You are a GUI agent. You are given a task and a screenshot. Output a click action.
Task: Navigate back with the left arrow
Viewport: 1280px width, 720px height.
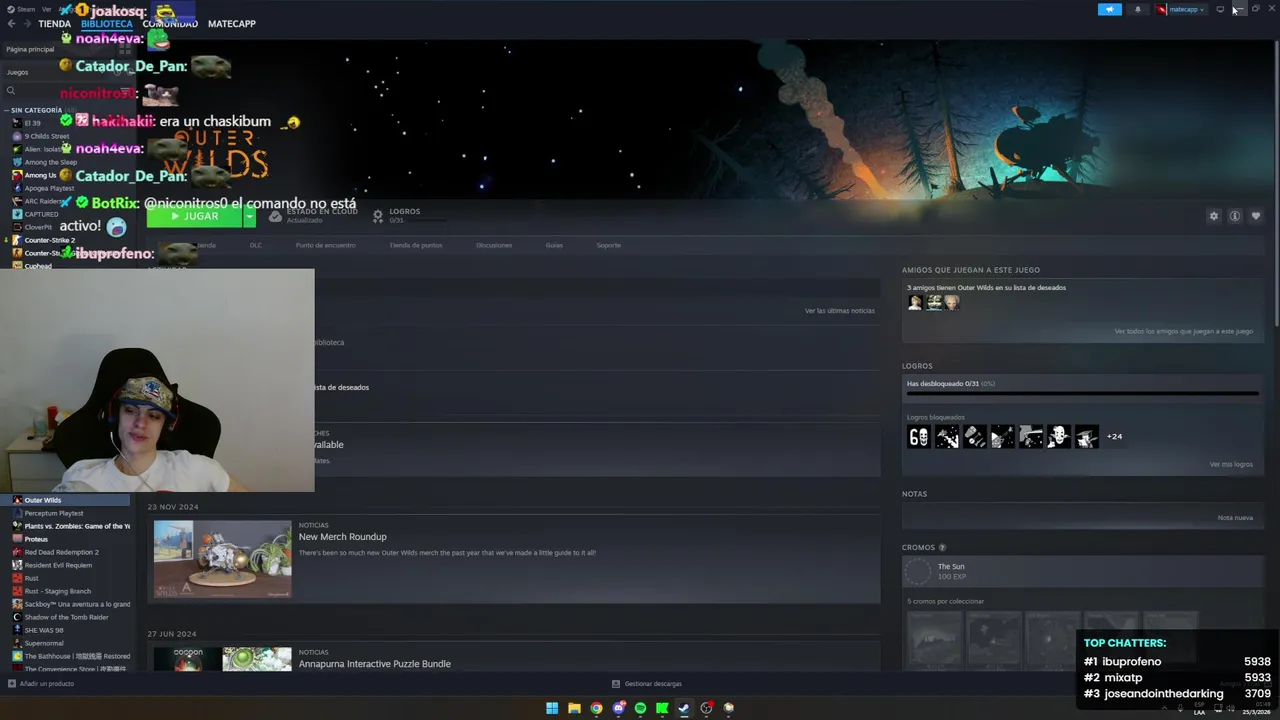tap(12, 24)
